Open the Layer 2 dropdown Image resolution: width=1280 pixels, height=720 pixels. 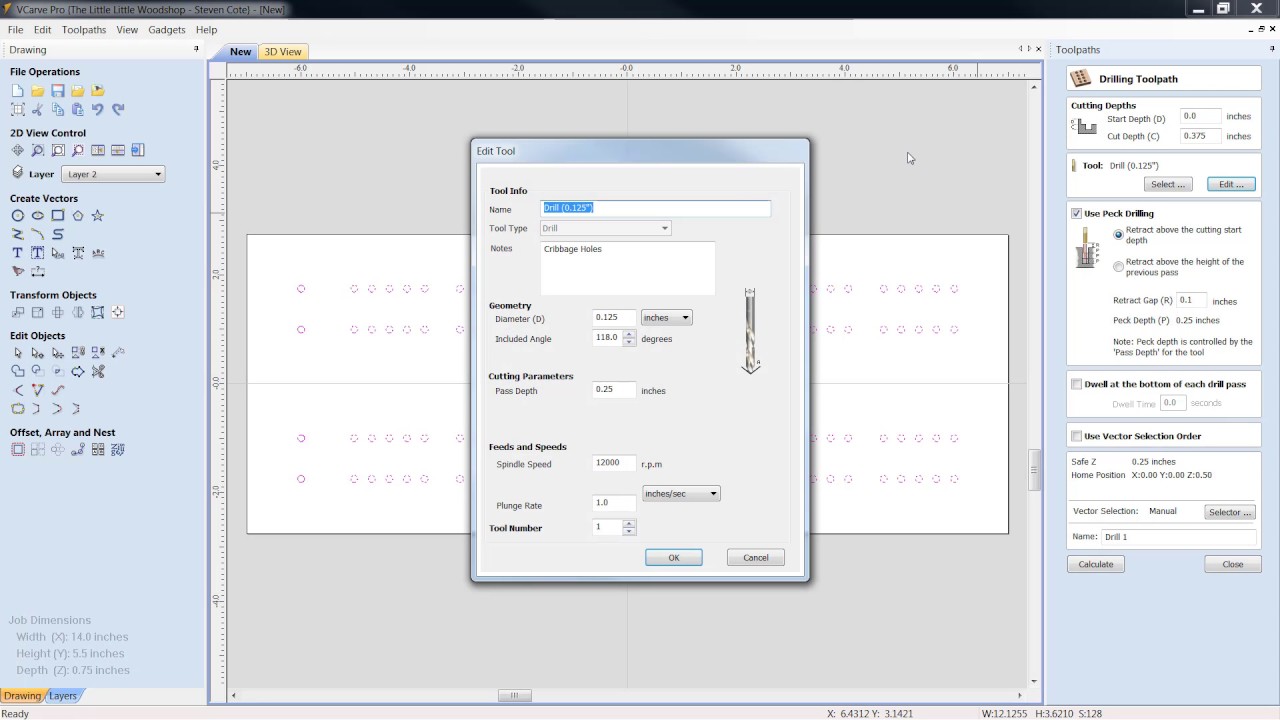[x=112, y=174]
